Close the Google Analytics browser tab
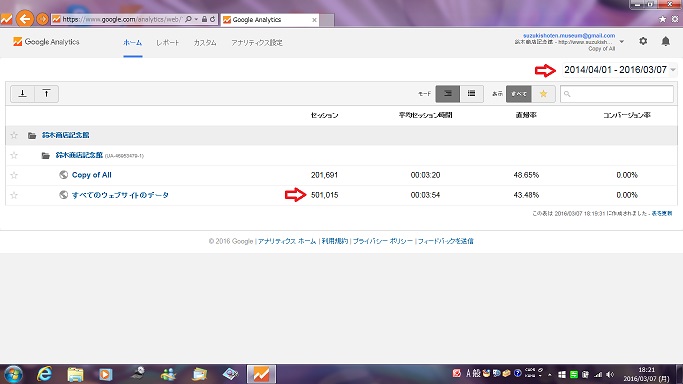The width and height of the screenshot is (683, 384). point(314,20)
